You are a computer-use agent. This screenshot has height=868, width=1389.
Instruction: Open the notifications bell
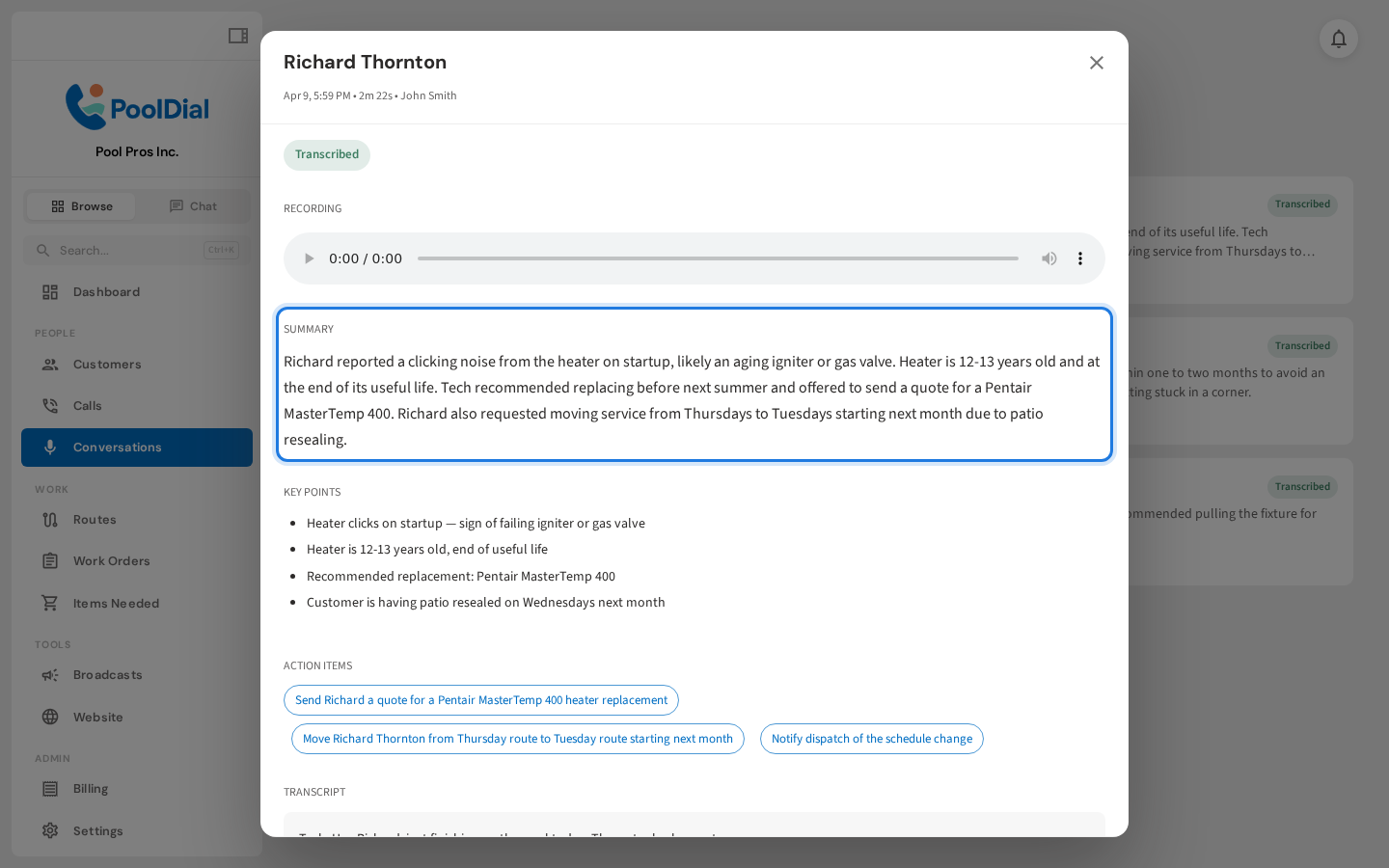click(1338, 39)
